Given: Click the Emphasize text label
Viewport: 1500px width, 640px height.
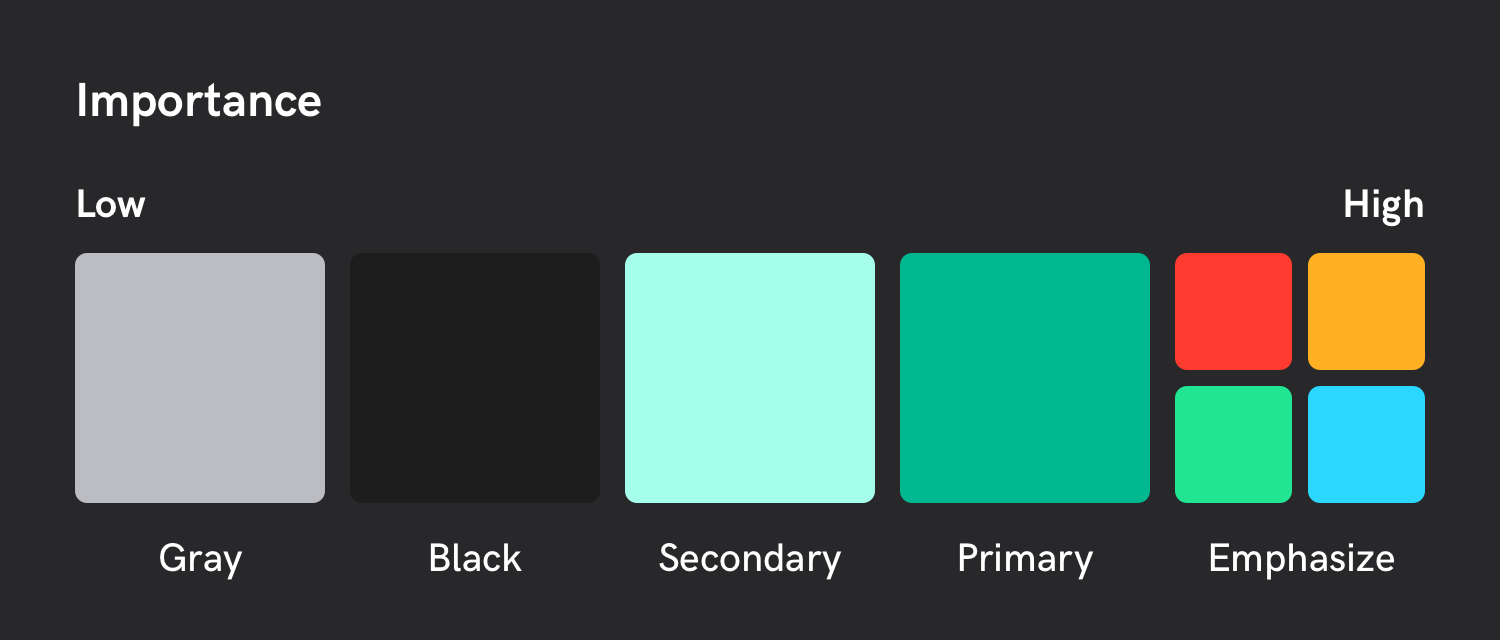Looking at the screenshot, I should click(x=1301, y=558).
